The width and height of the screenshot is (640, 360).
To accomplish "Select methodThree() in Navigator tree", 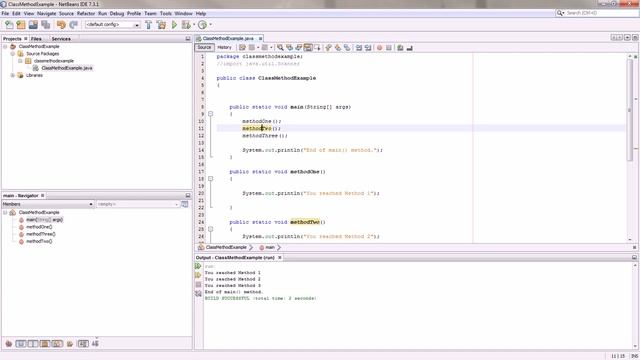I will point(41,234).
